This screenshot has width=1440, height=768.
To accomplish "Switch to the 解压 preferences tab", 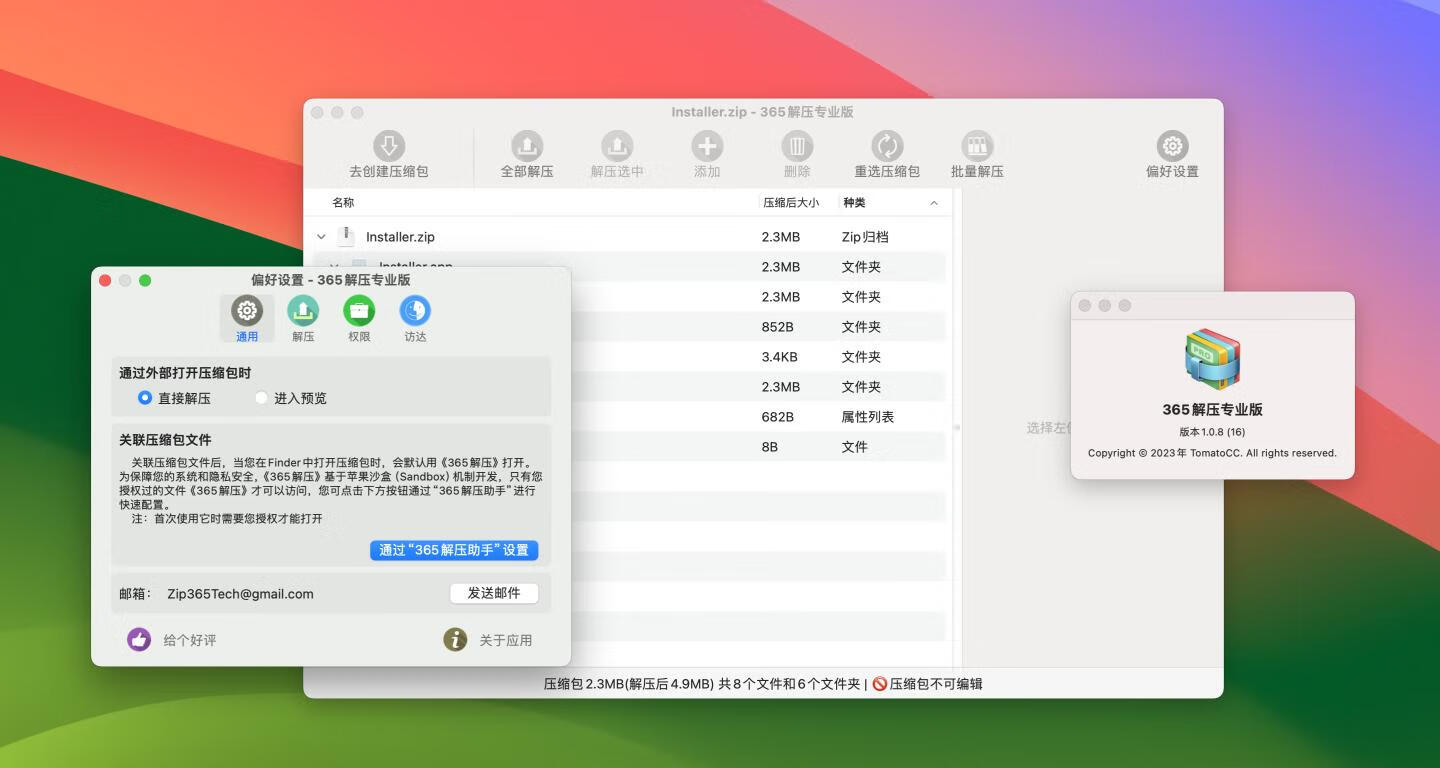I will coord(303,319).
